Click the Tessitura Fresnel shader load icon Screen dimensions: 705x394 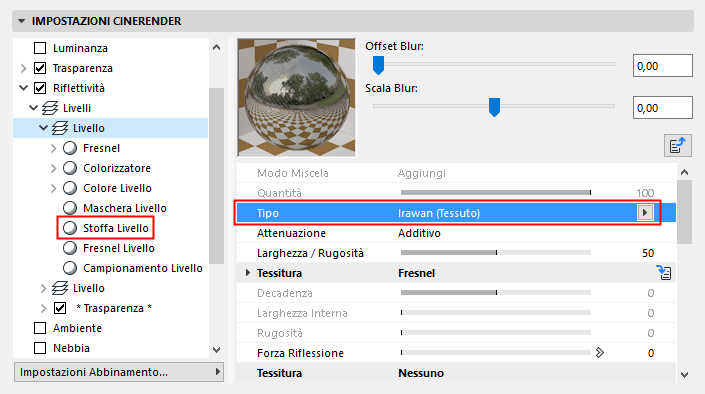664,273
